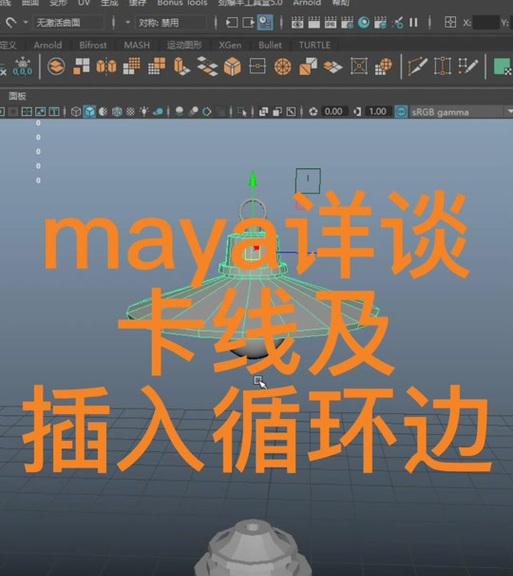
Task: Click the Render current frame clapperboard
Action: pos(314,23)
